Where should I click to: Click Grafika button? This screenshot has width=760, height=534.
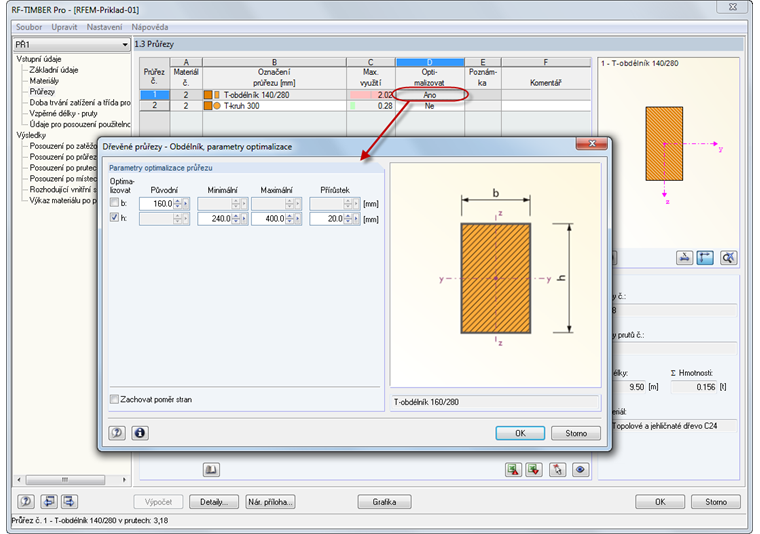click(x=384, y=502)
